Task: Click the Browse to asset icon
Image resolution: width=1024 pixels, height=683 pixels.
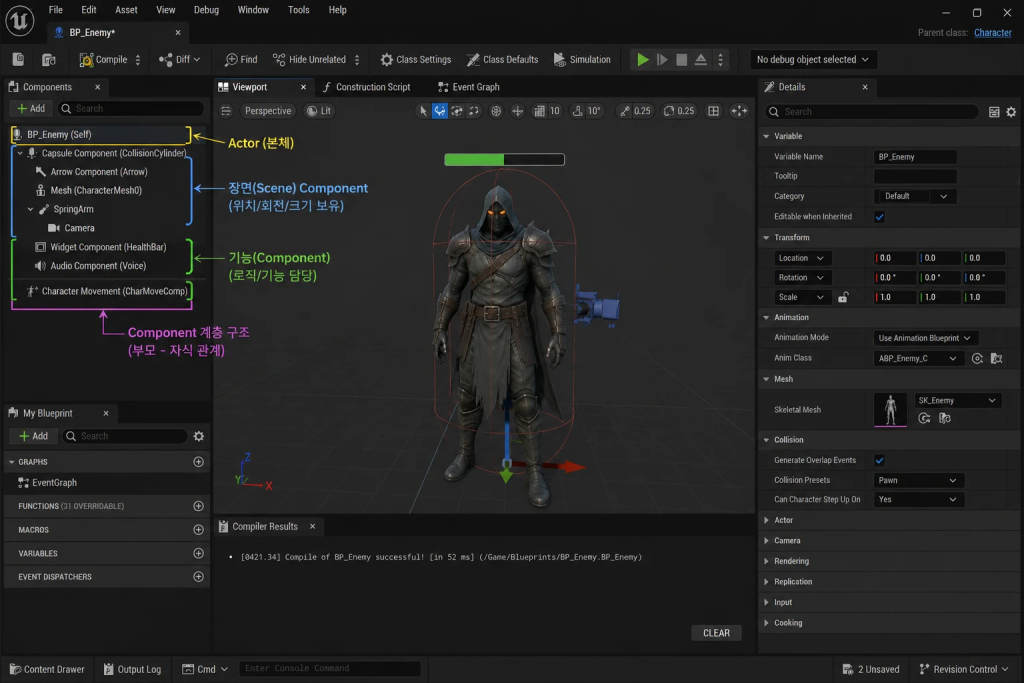Action: [x=49, y=59]
